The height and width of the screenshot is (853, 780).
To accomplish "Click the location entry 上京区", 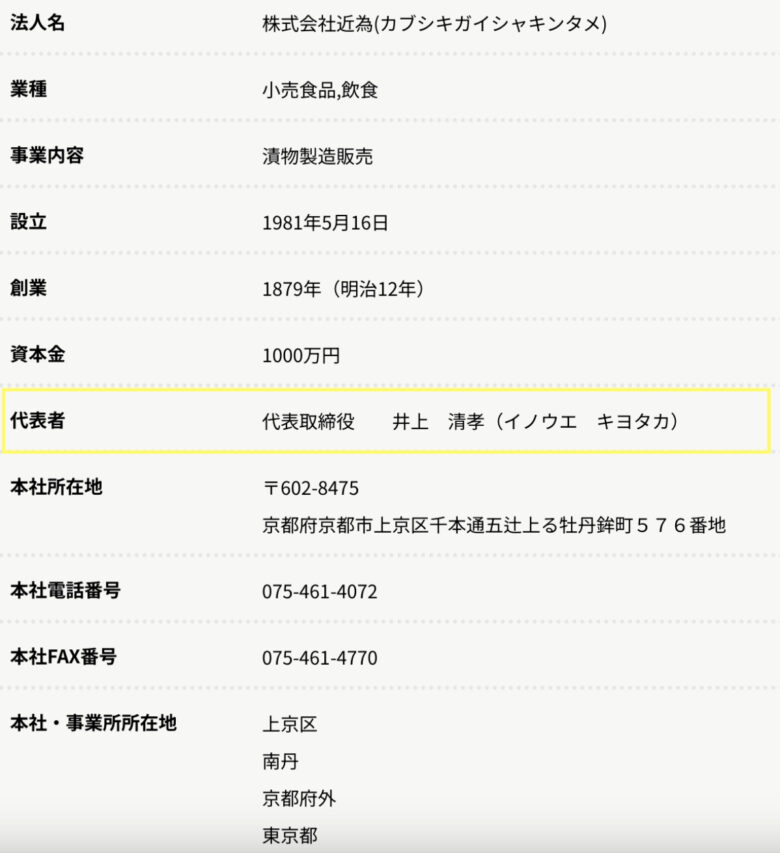I will pos(289,725).
